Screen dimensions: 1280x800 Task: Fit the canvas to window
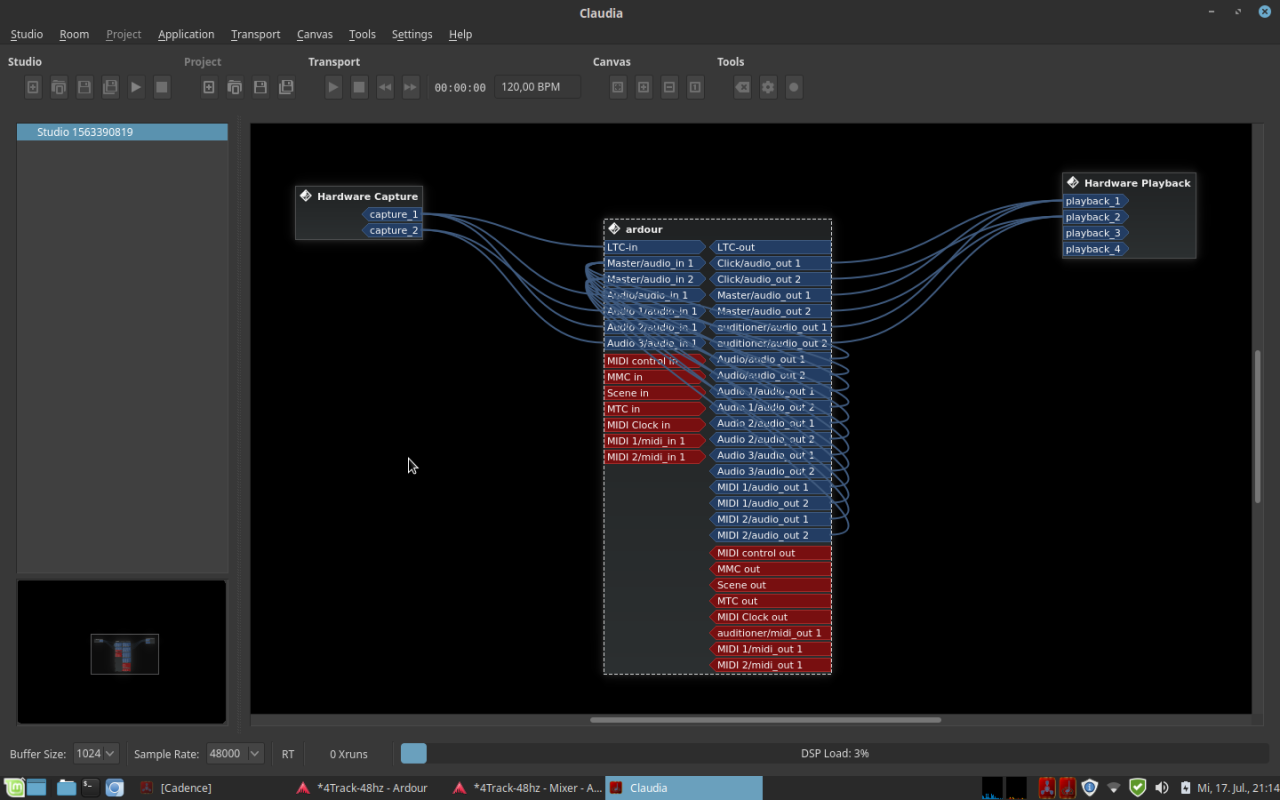click(x=618, y=88)
